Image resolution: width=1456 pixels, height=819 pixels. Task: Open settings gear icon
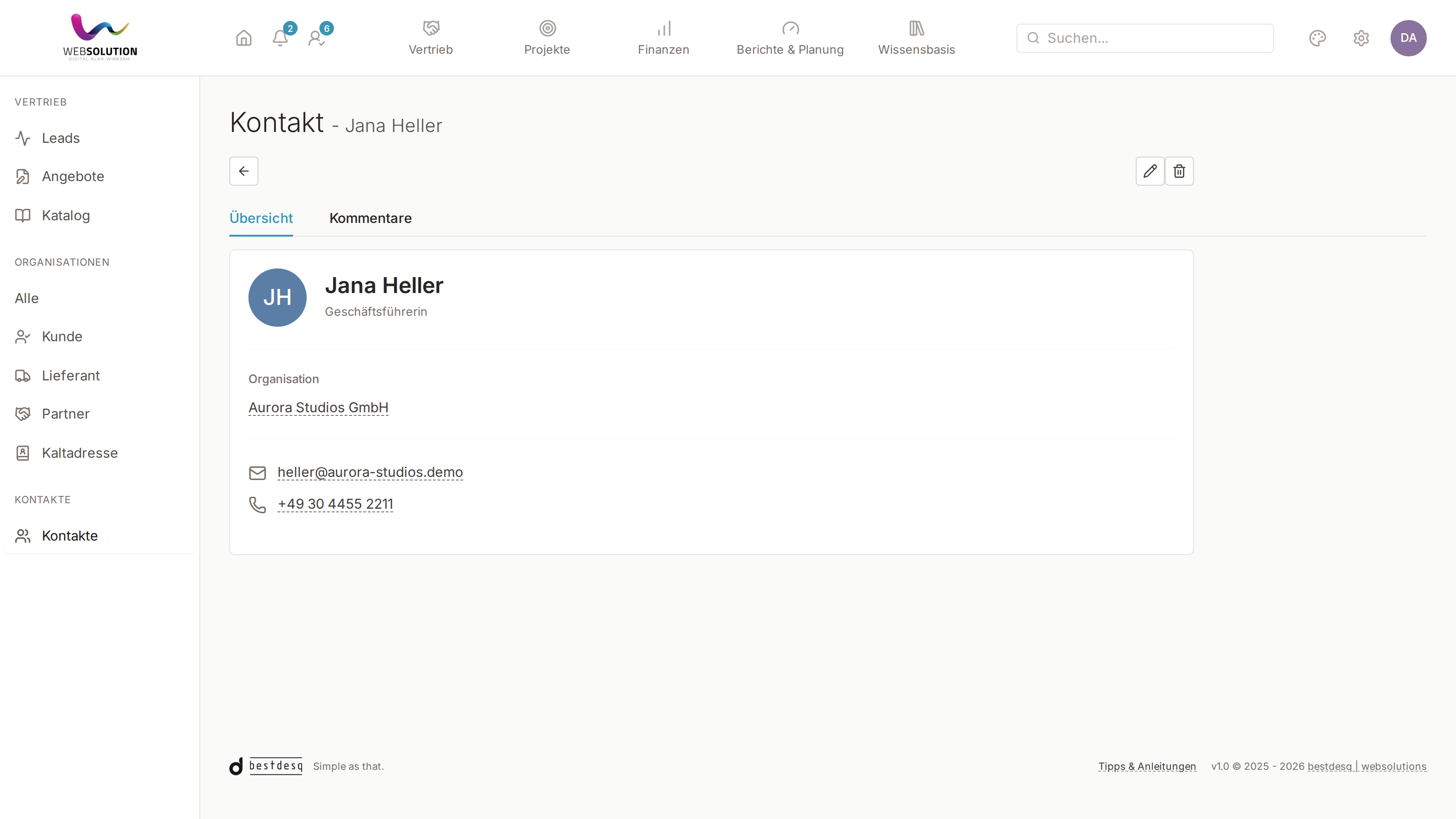tap(1361, 38)
